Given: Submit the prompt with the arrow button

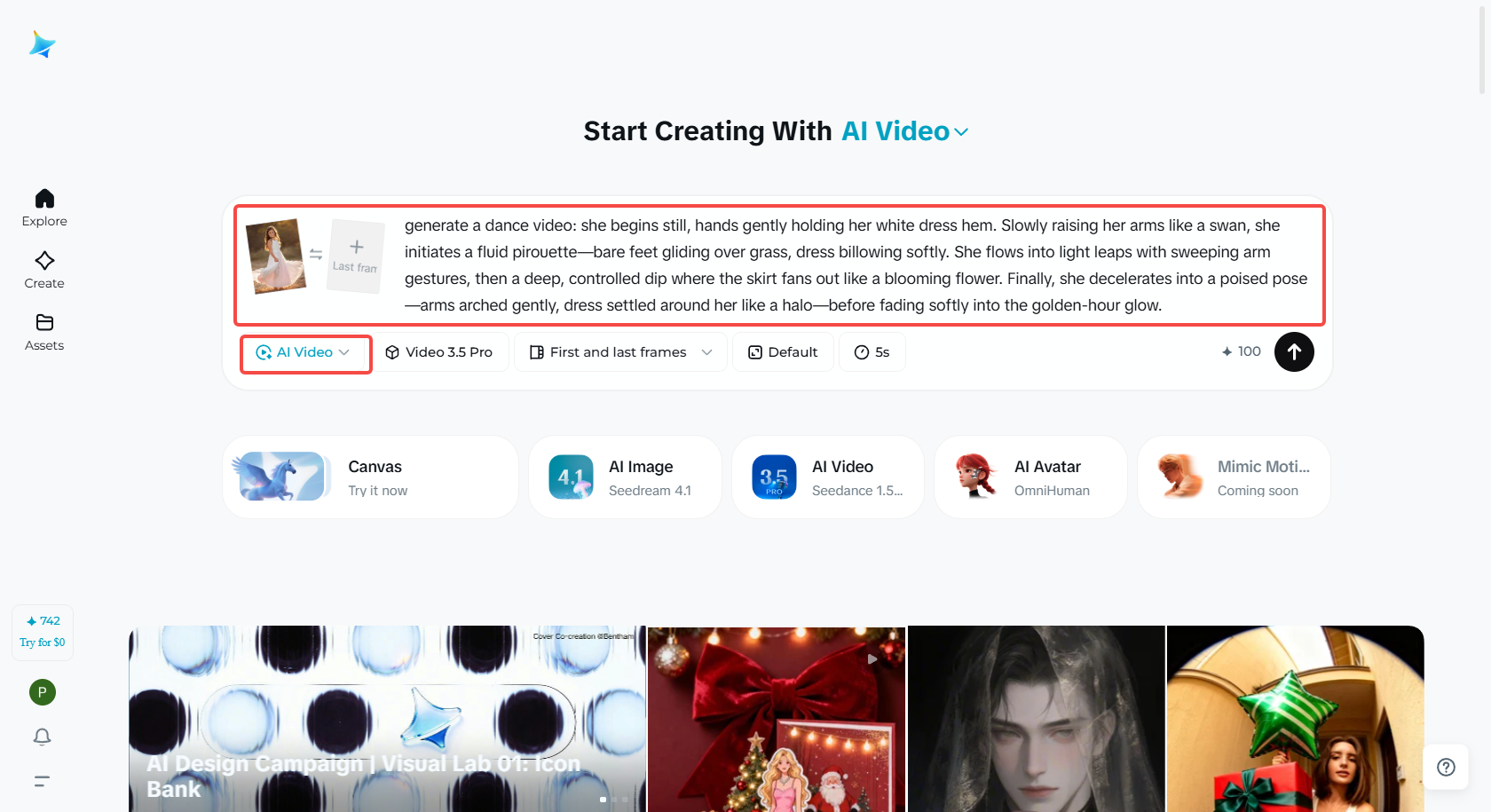Looking at the screenshot, I should coord(1294,351).
